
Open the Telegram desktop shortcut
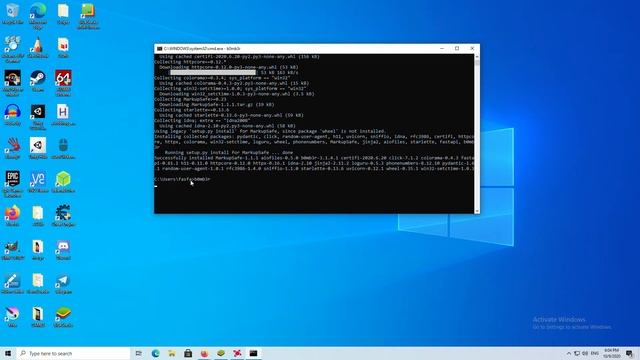63,283
